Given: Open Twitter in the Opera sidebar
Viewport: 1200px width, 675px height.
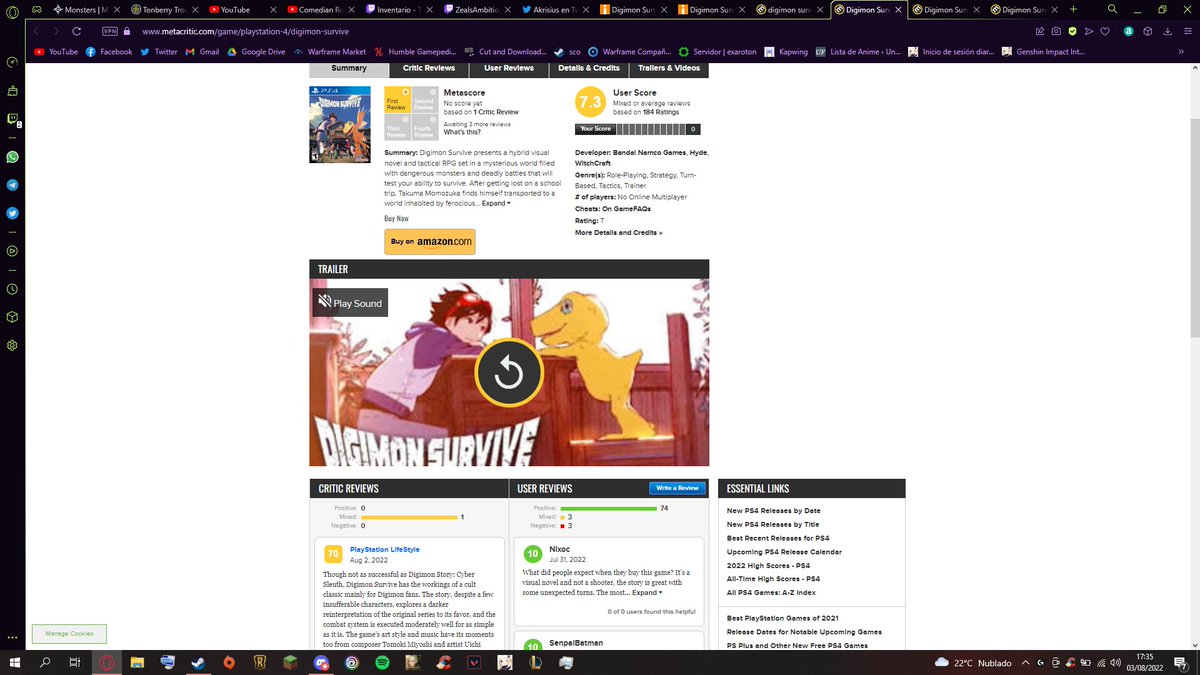Looking at the screenshot, I should click(12, 213).
